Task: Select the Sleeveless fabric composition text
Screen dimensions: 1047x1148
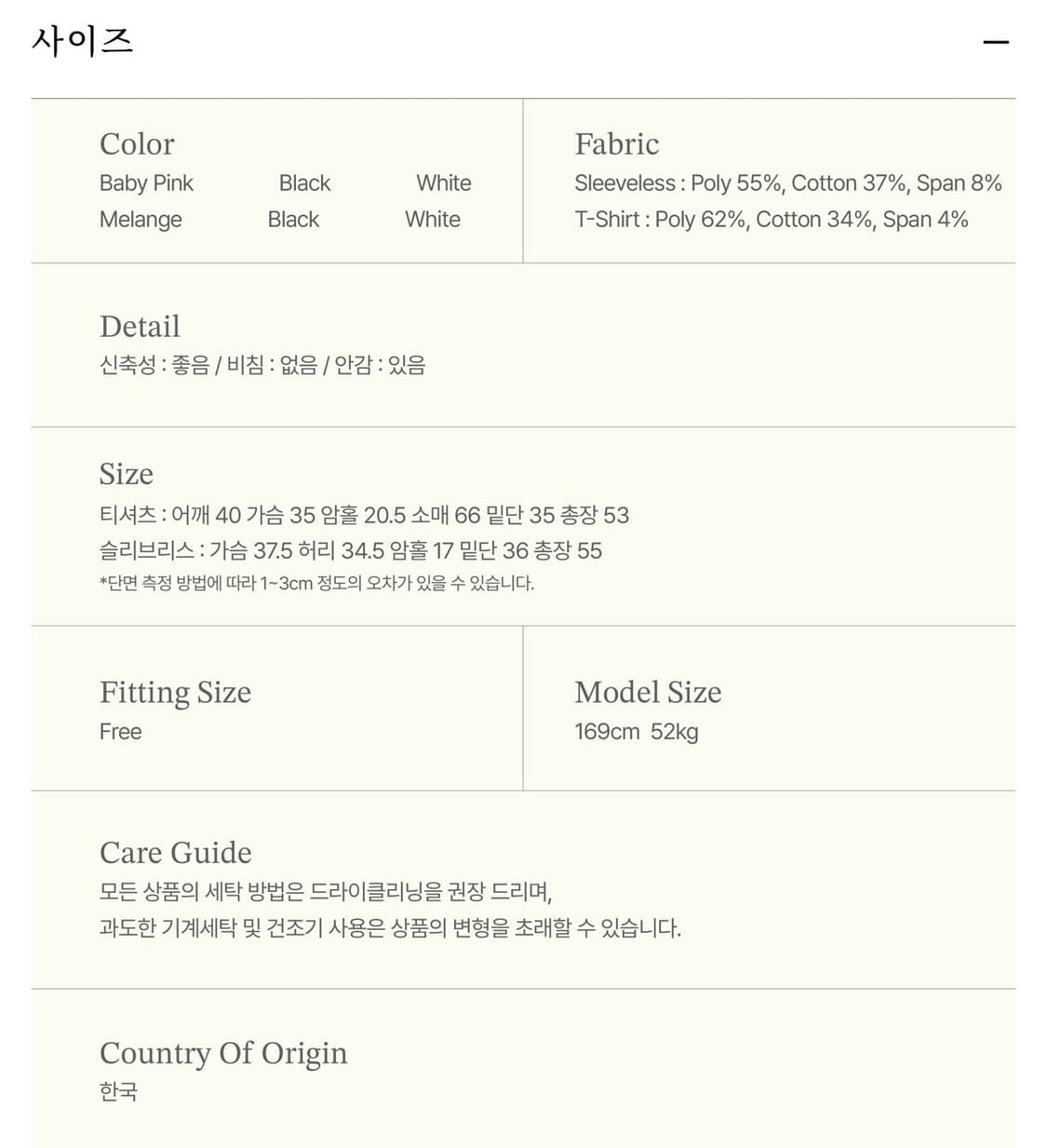Action: (788, 183)
